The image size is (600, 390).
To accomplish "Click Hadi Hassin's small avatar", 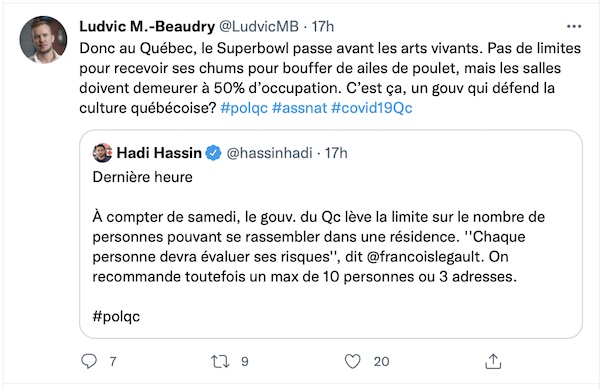I will point(102,153).
